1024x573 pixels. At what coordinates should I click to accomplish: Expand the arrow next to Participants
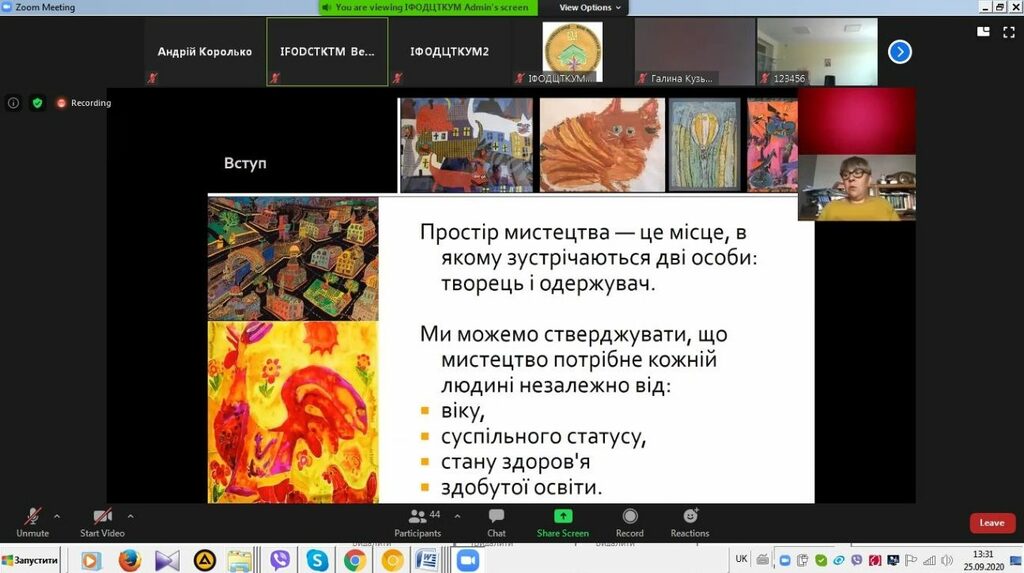pyautogui.click(x=458, y=517)
